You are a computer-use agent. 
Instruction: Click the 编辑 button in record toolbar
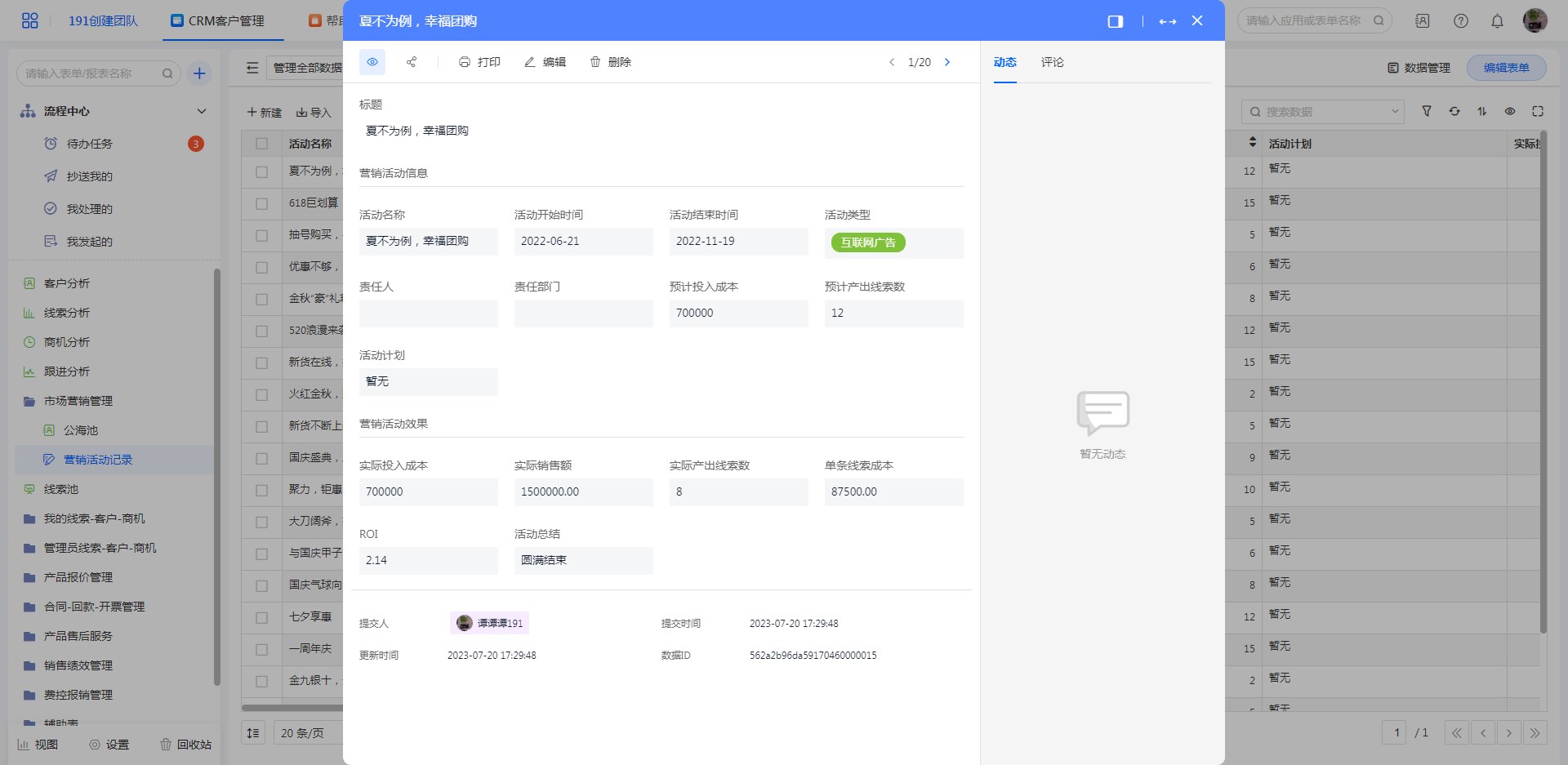click(545, 62)
